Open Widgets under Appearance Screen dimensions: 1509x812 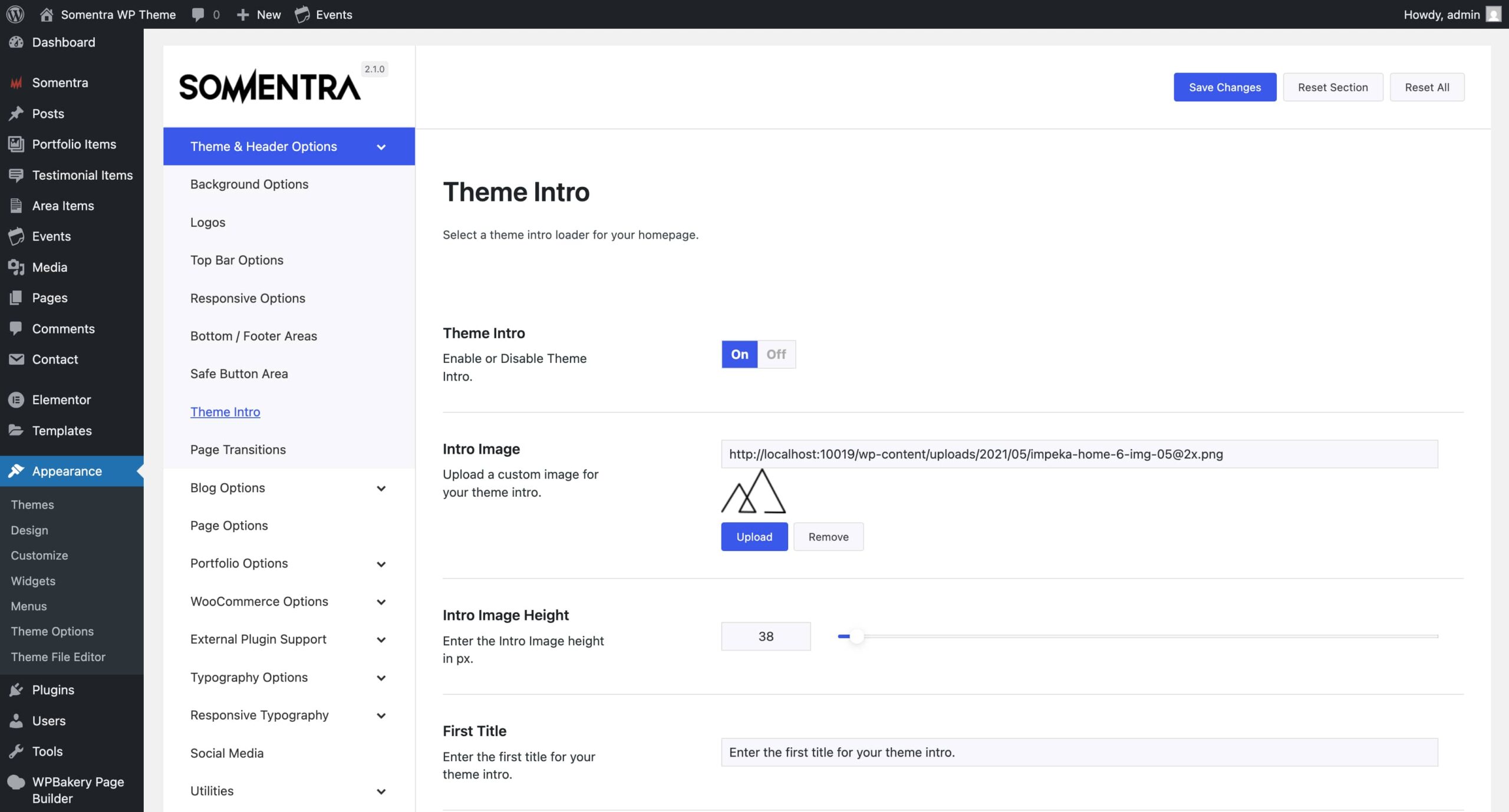[33, 581]
